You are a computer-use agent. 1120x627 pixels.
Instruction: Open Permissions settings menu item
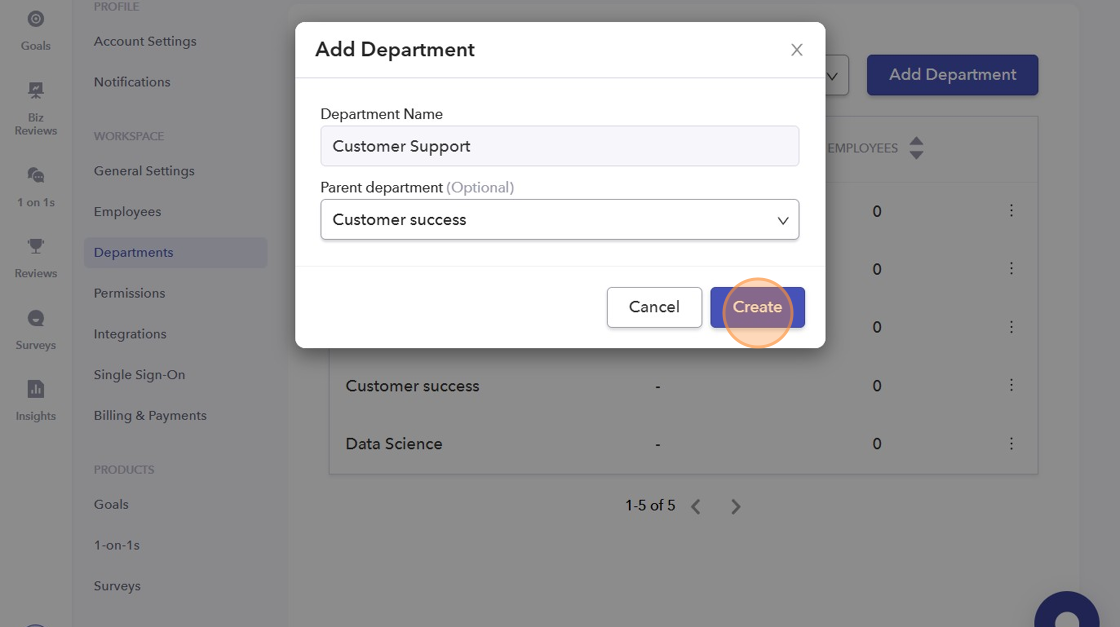point(129,293)
